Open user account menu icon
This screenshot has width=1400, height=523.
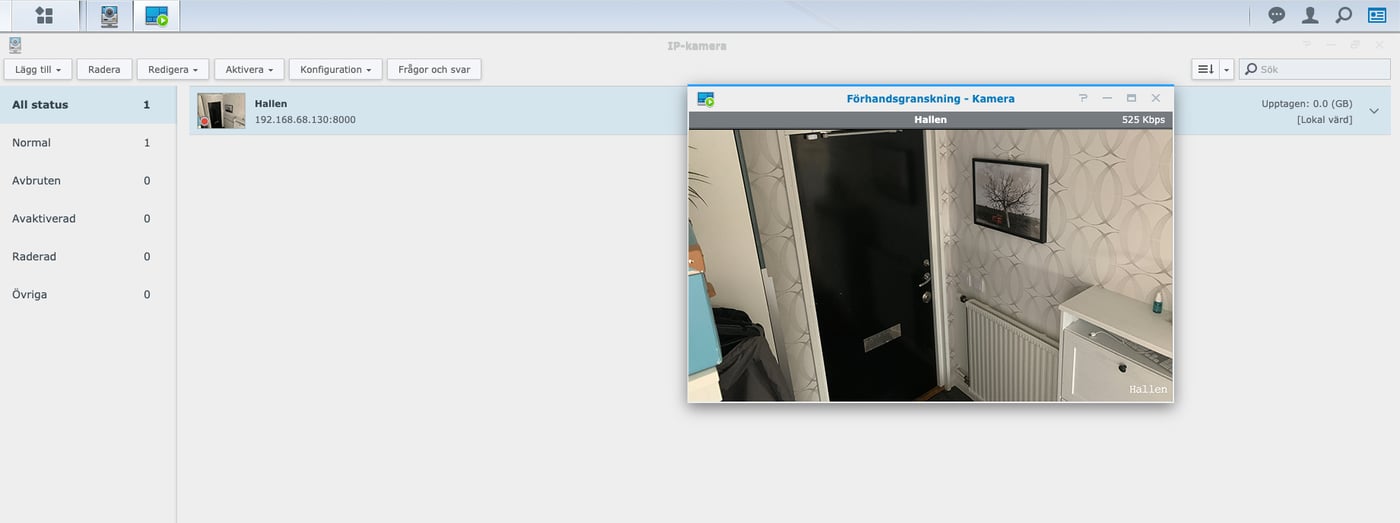click(x=1310, y=15)
